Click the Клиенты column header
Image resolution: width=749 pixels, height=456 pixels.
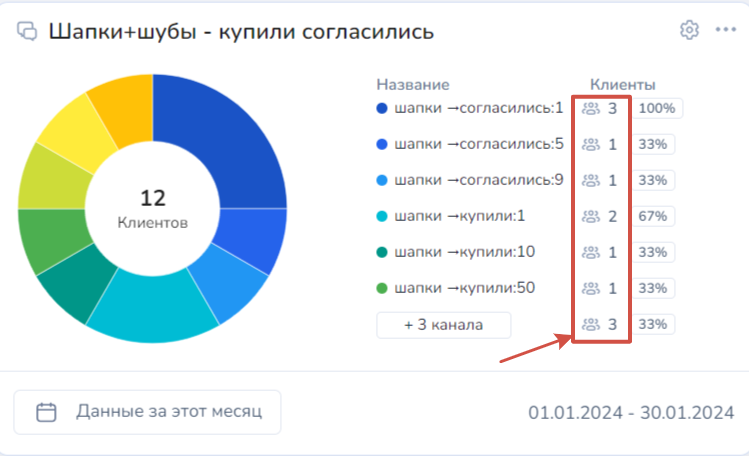pos(623,85)
